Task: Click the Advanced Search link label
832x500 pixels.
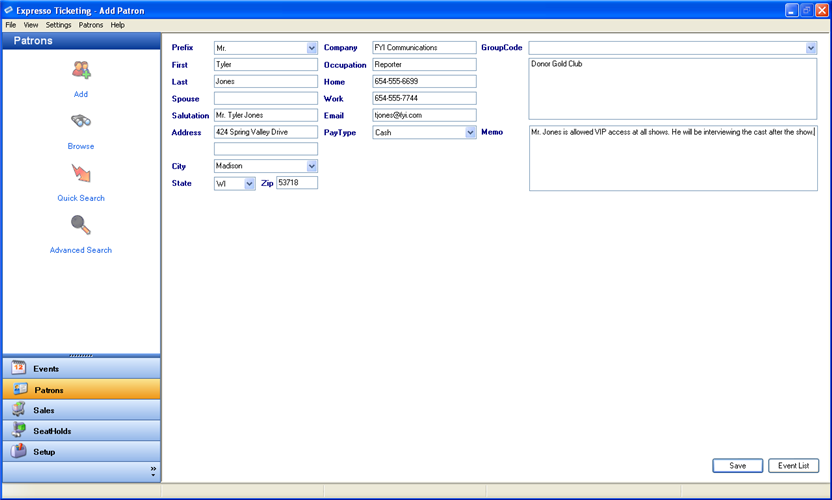Action: 81,250
